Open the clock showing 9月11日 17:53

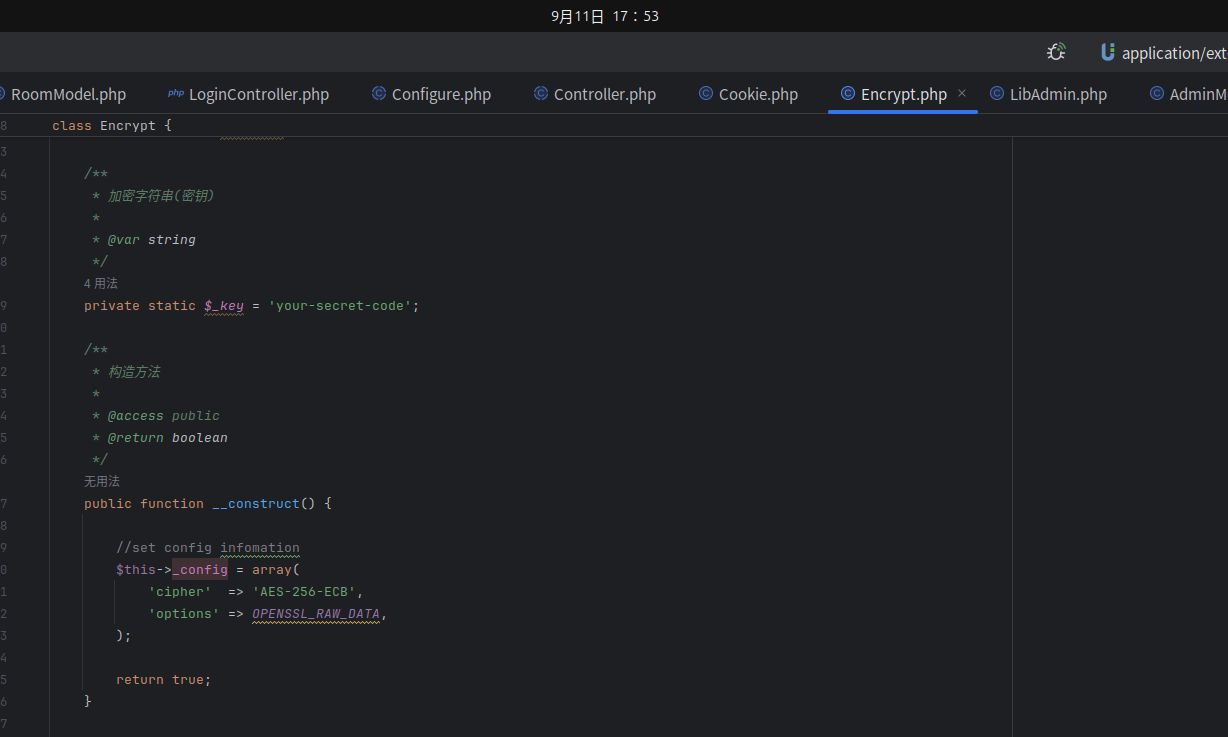(x=604, y=16)
